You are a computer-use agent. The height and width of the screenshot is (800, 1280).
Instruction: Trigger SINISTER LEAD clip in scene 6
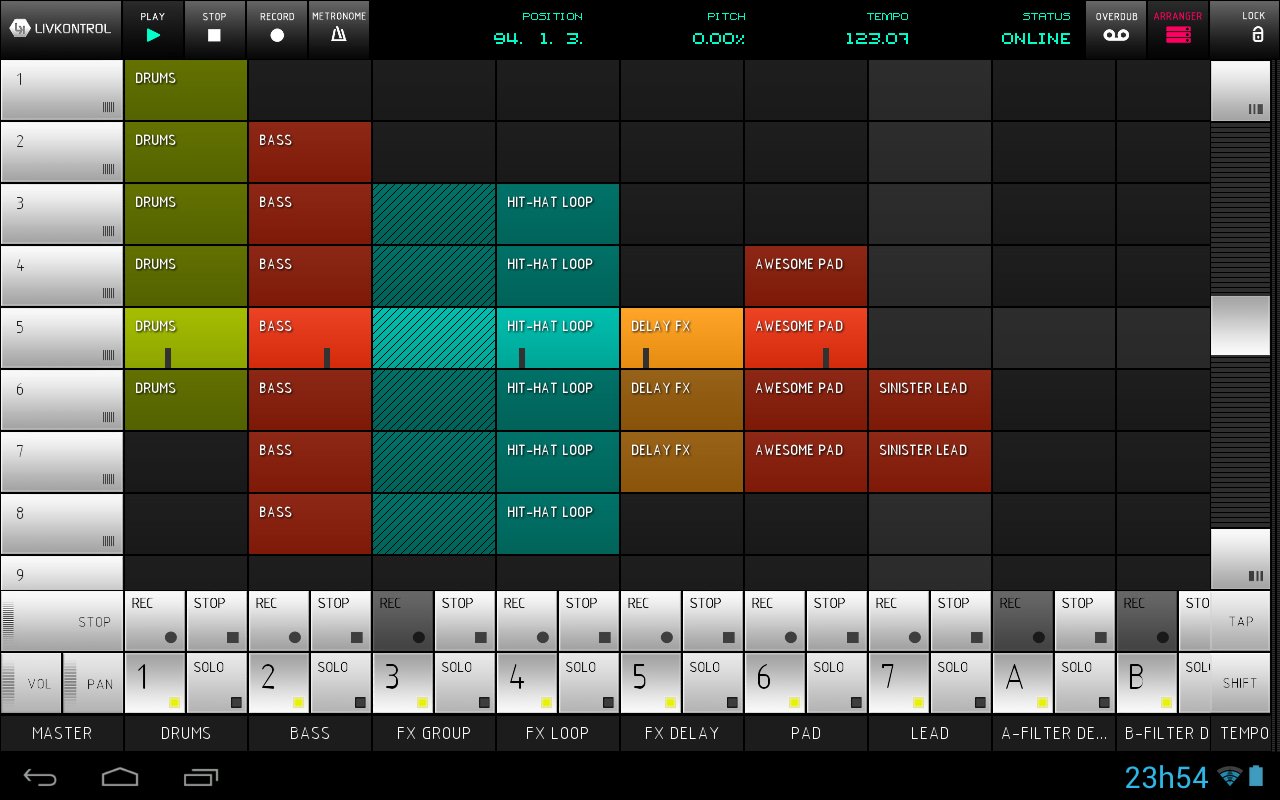(x=930, y=400)
